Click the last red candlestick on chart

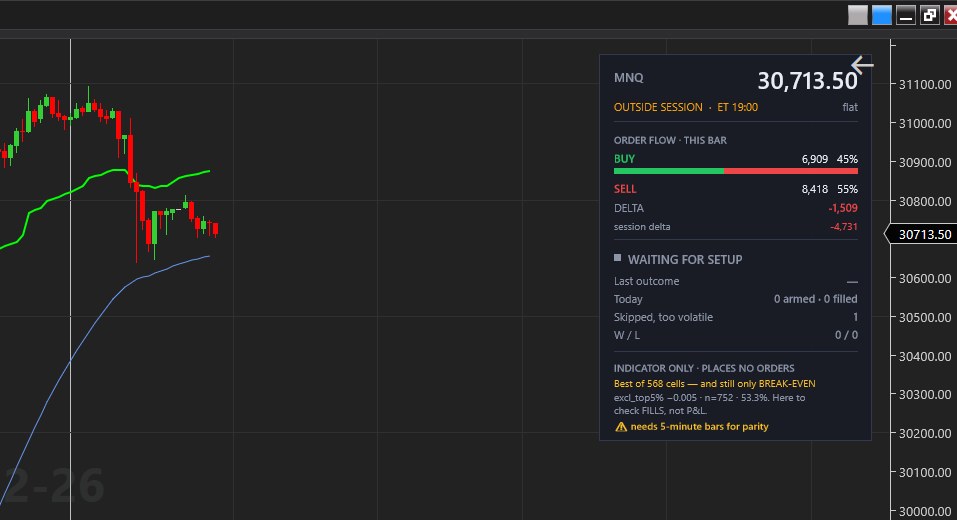pos(215,229)
